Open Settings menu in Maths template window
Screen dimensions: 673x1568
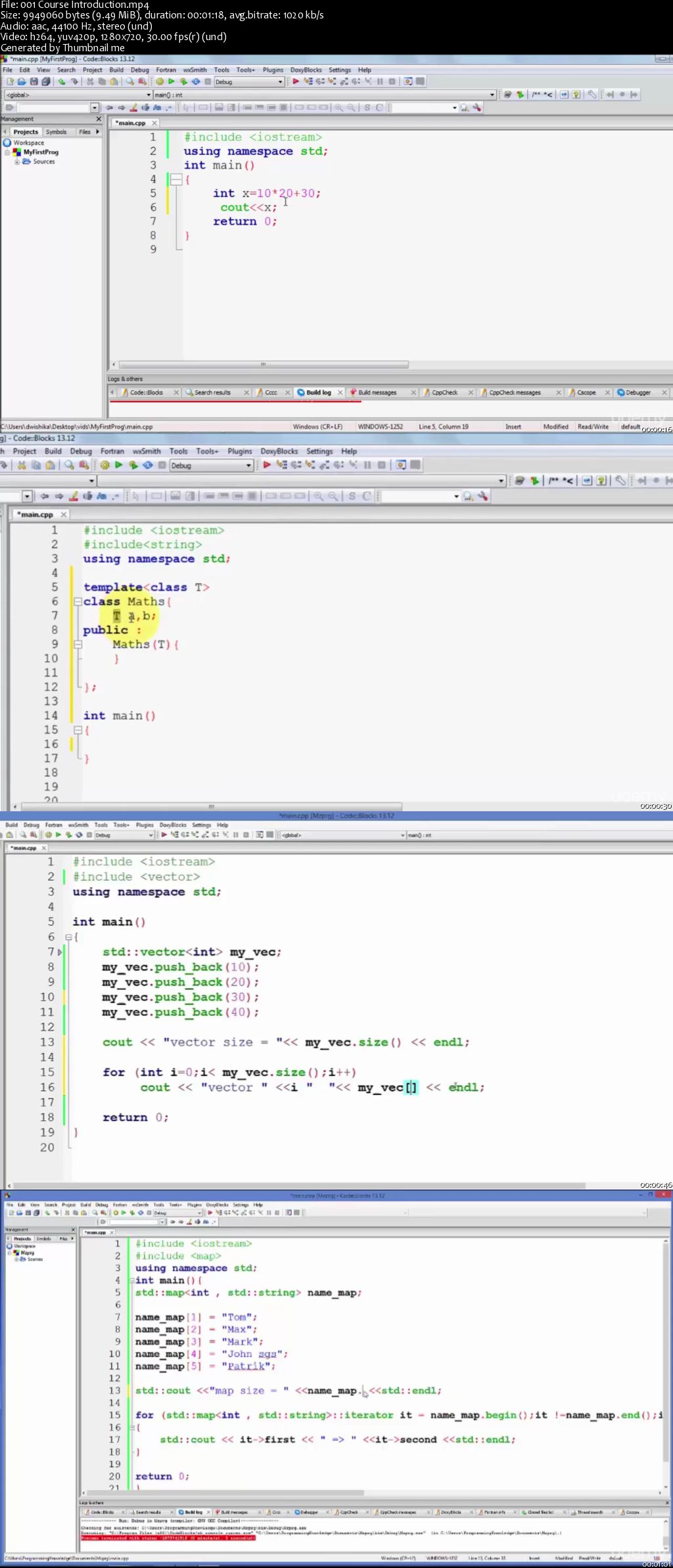pyautogui.click(x=319, y=451)
